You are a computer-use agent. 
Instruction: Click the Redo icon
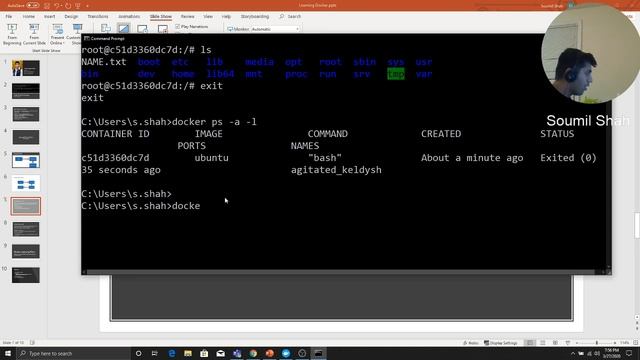click(x=68, y=6)
